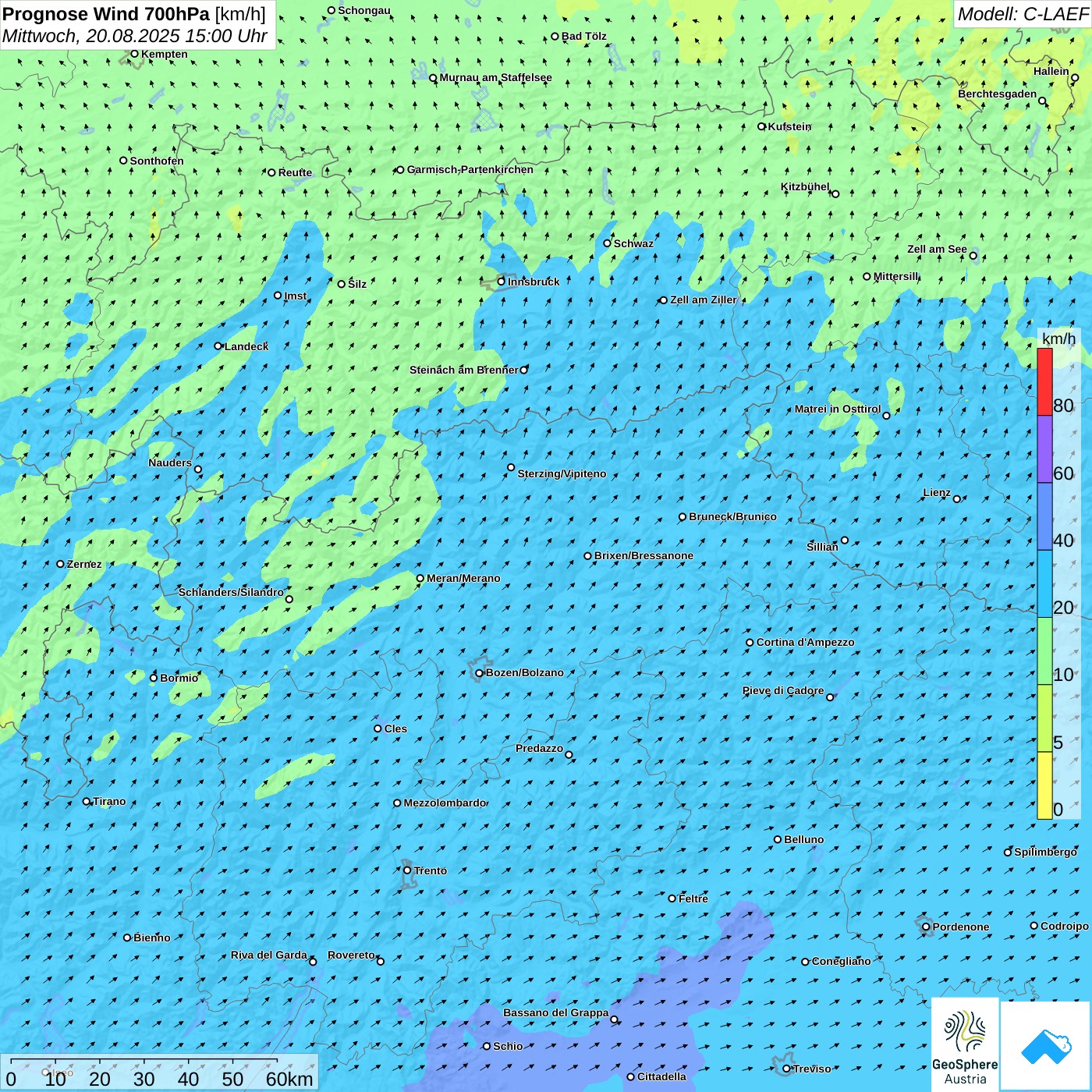1092x1092 pixels.
Task: Click the 'Sonthofen' label
Action: [157, 161]
